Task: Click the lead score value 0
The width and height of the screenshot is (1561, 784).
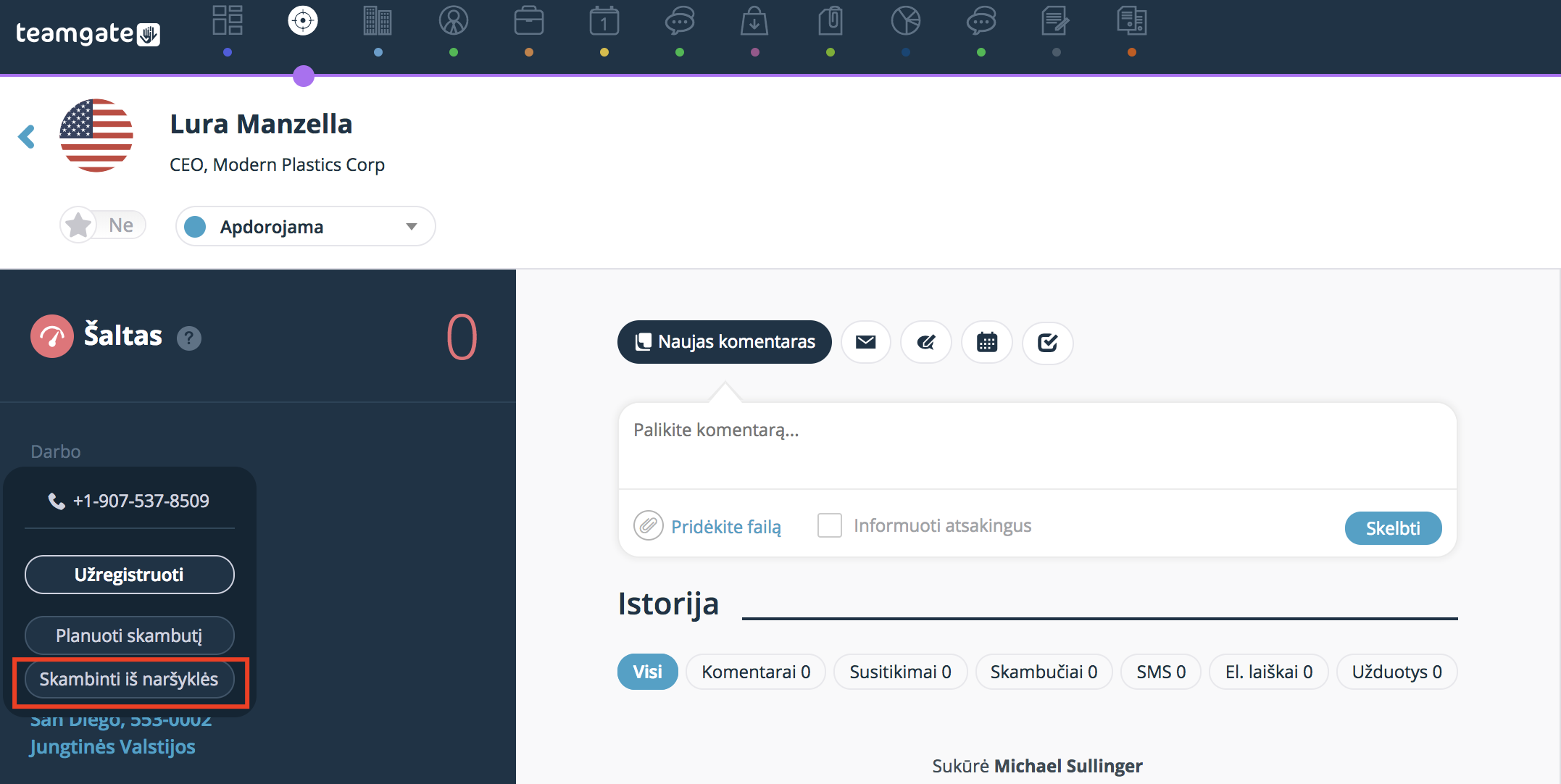Action: pos(462,337)
